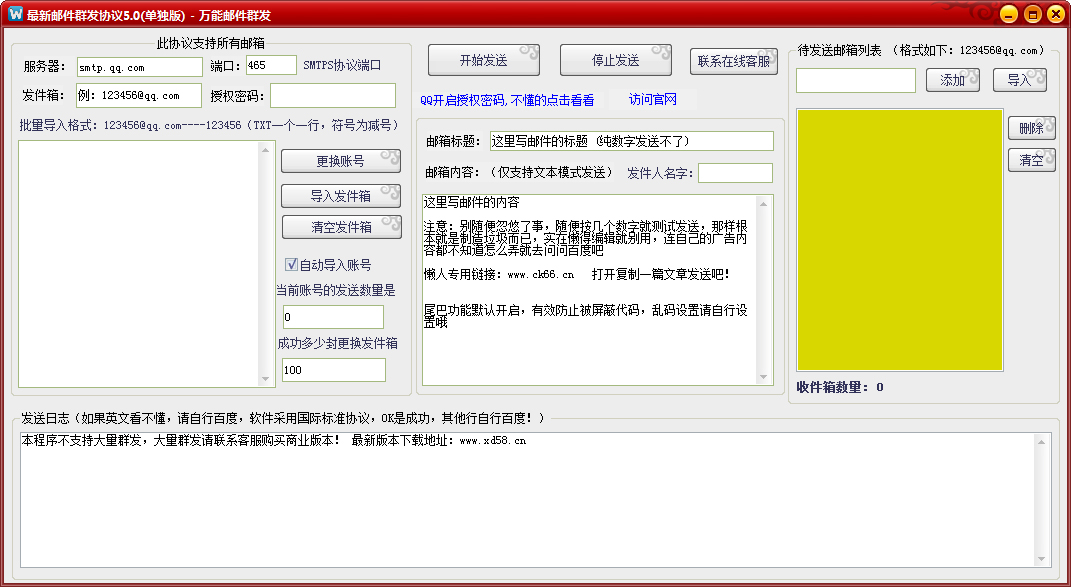Click the W application icon in title bar
The image size is (1071, 587).
13,15
